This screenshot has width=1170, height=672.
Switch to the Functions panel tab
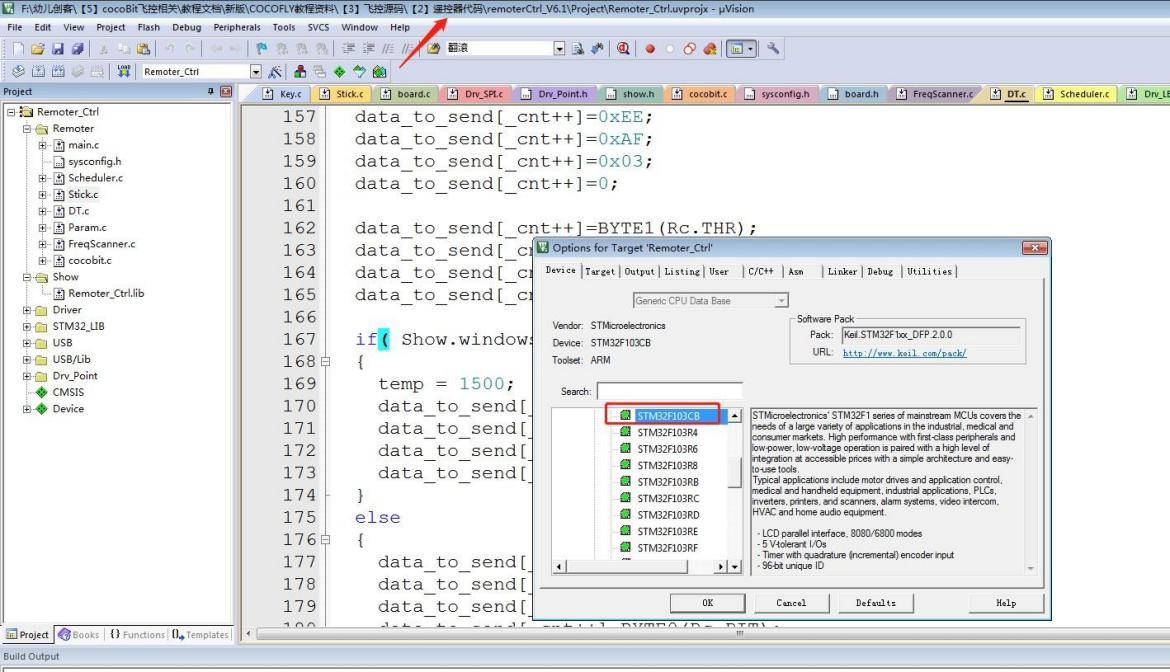[x=137, y=635]
